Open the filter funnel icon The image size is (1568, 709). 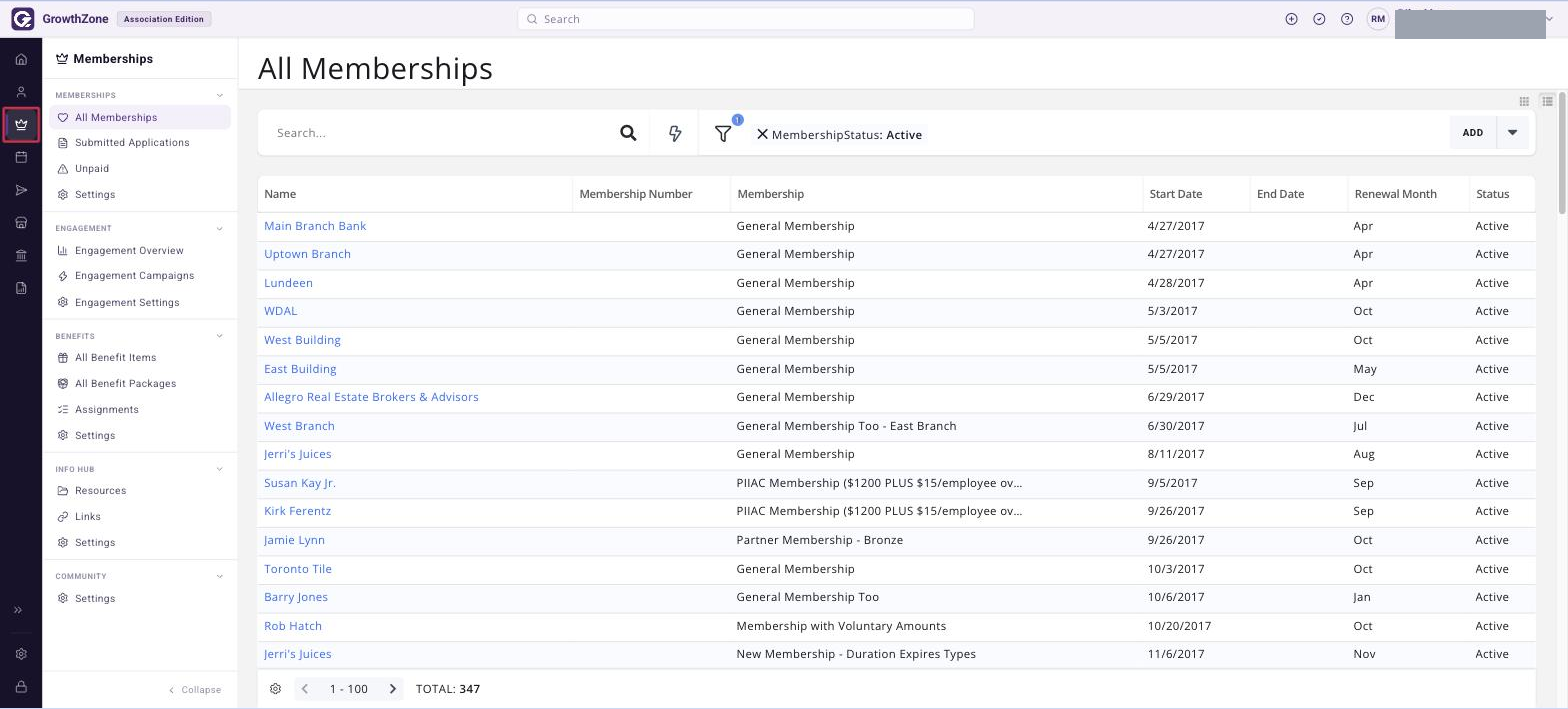pyautogui.click(x=723, y=133)
